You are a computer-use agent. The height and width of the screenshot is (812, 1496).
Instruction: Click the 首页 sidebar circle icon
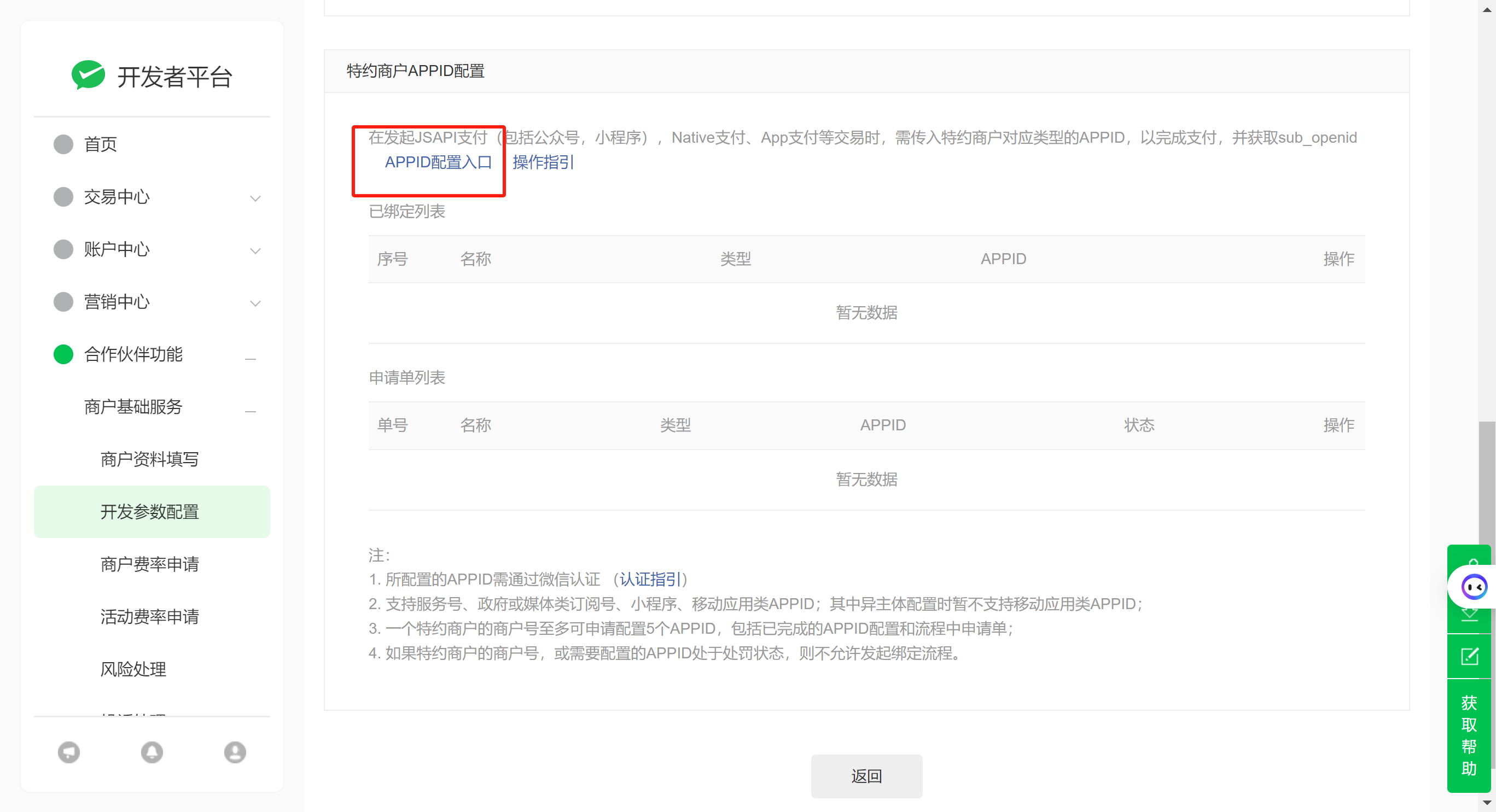click(63, 144)
